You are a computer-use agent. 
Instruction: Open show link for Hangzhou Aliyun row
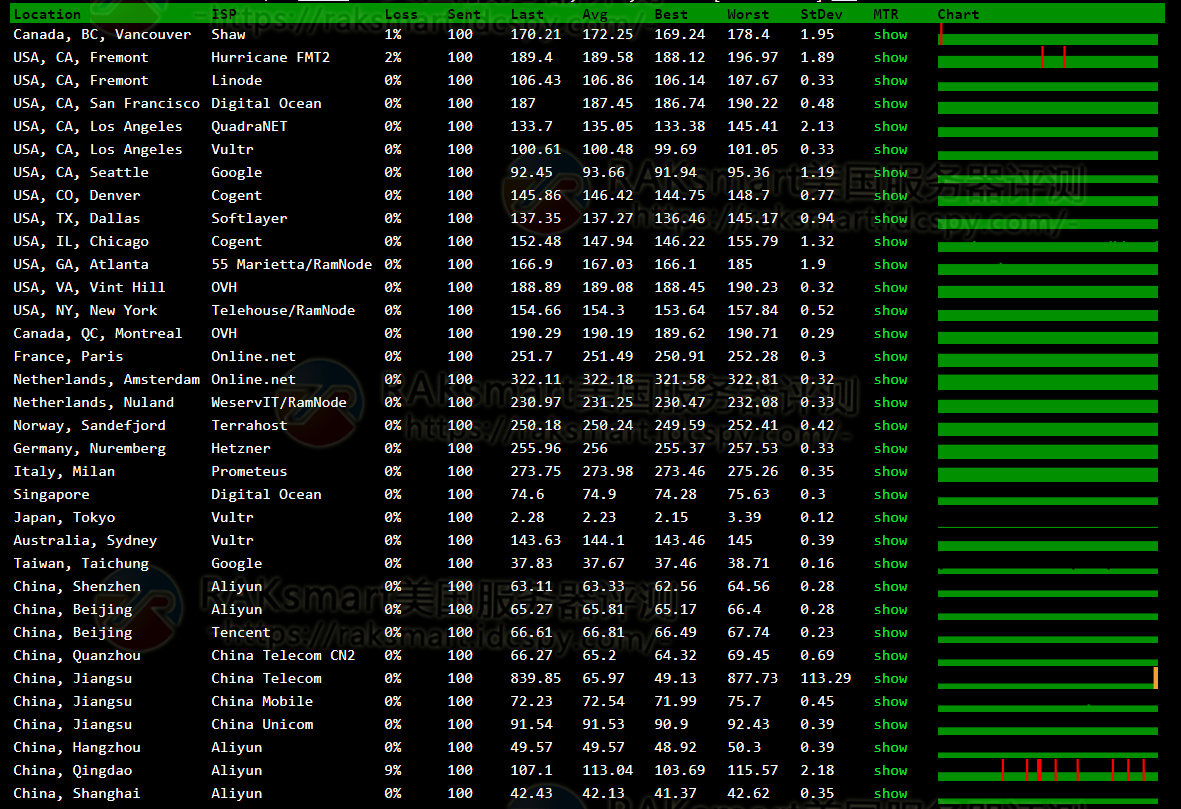click(x=890, y=747)
